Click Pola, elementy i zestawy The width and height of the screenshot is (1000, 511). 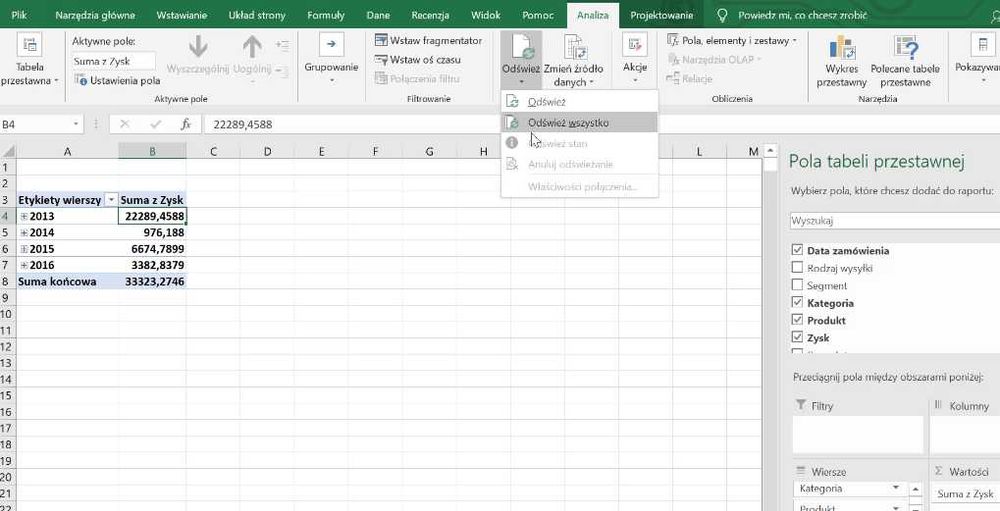732,41
